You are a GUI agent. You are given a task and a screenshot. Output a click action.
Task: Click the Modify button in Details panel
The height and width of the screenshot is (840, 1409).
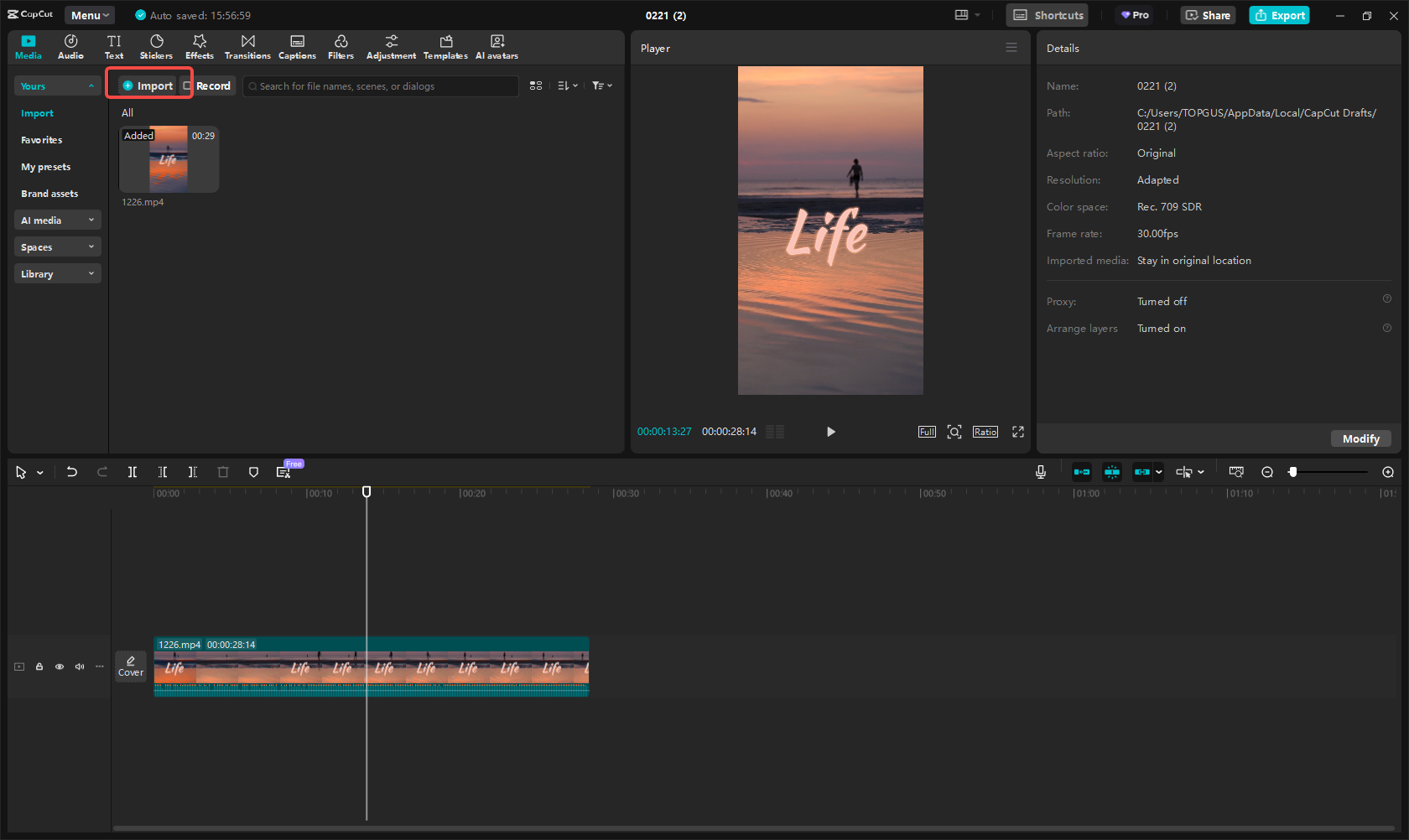coord(1360,438)
